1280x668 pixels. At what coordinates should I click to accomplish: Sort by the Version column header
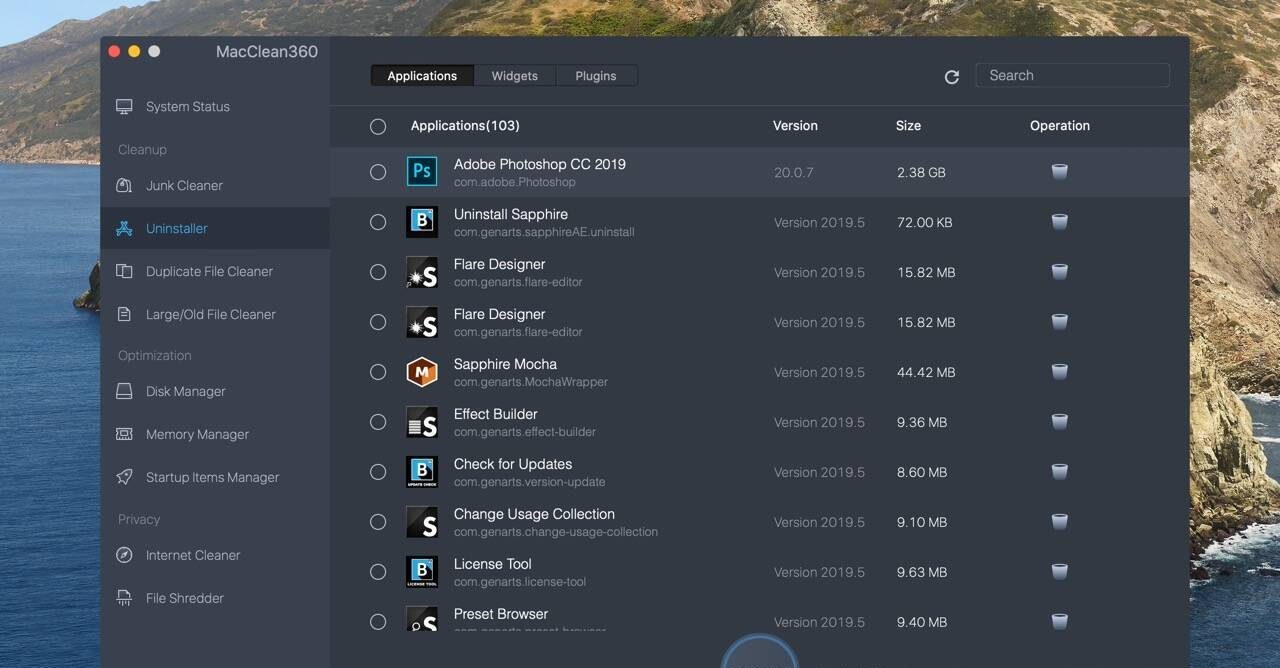(x=795, y=126)
